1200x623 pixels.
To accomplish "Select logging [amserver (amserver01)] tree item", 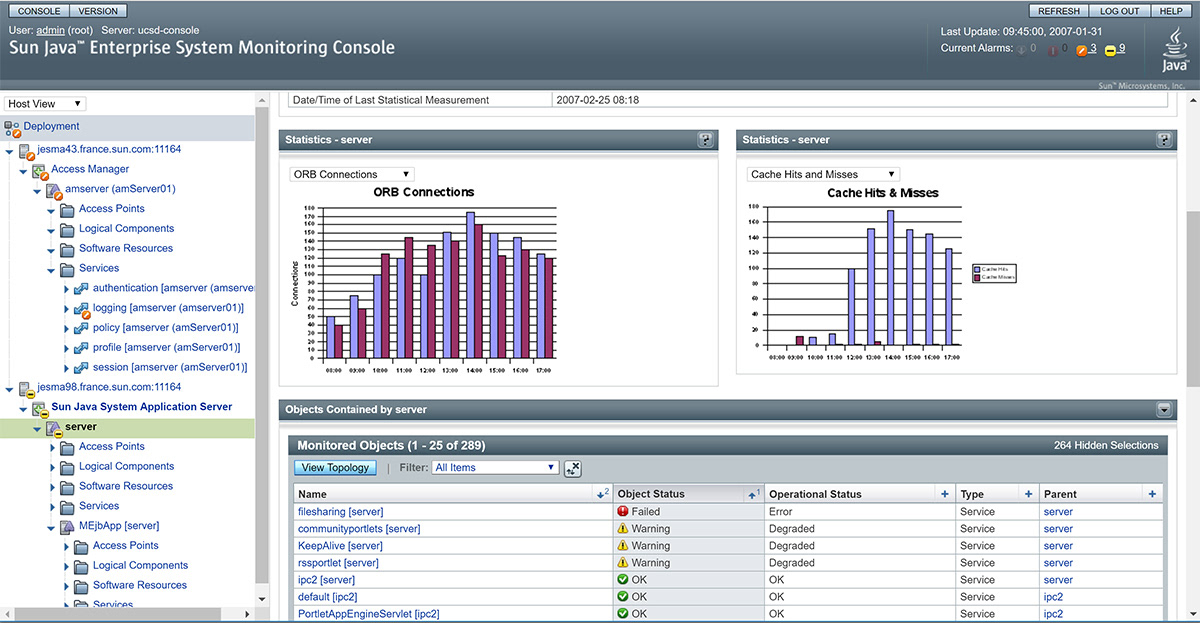I will [x=168, y=308].
